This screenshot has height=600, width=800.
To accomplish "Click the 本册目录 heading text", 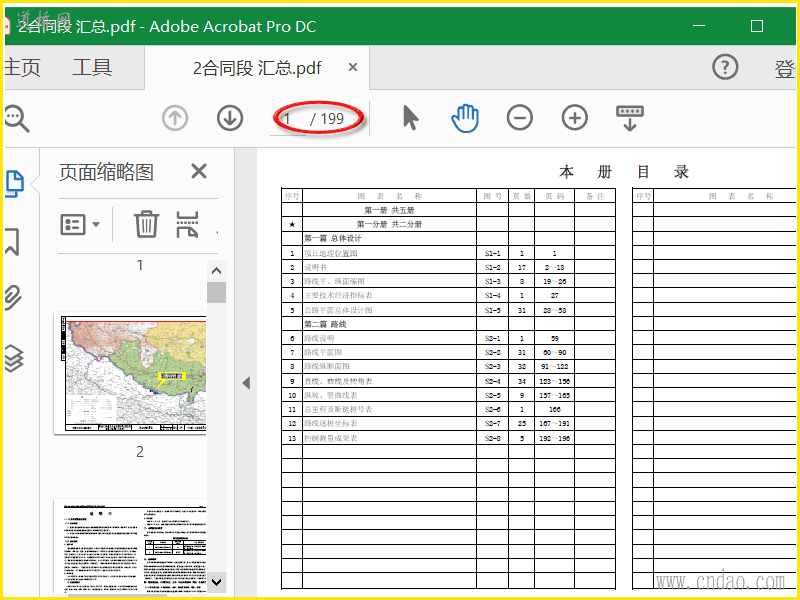I will pos(624,172).
